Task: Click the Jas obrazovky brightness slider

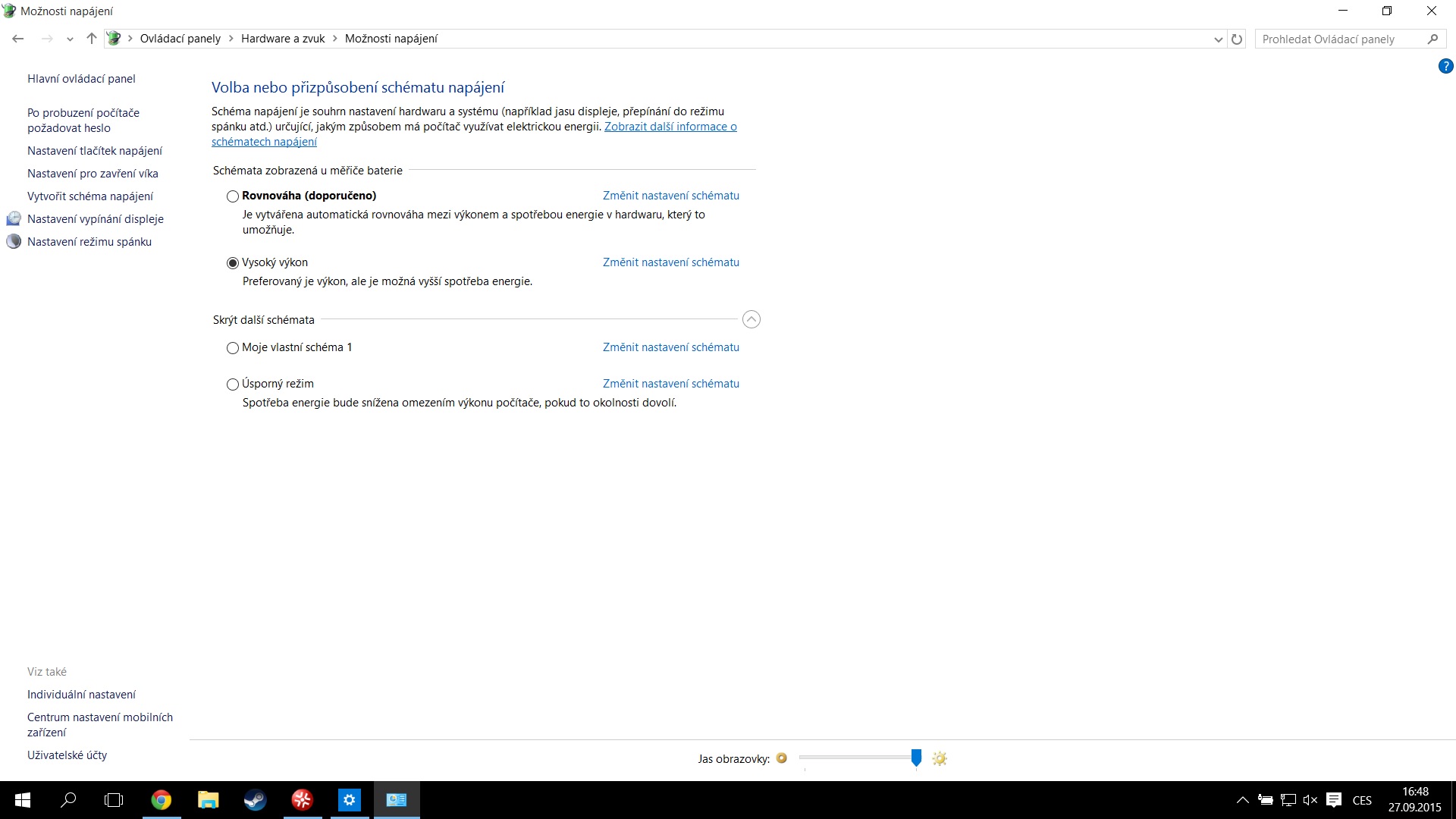Action: [x=857, y=758]
